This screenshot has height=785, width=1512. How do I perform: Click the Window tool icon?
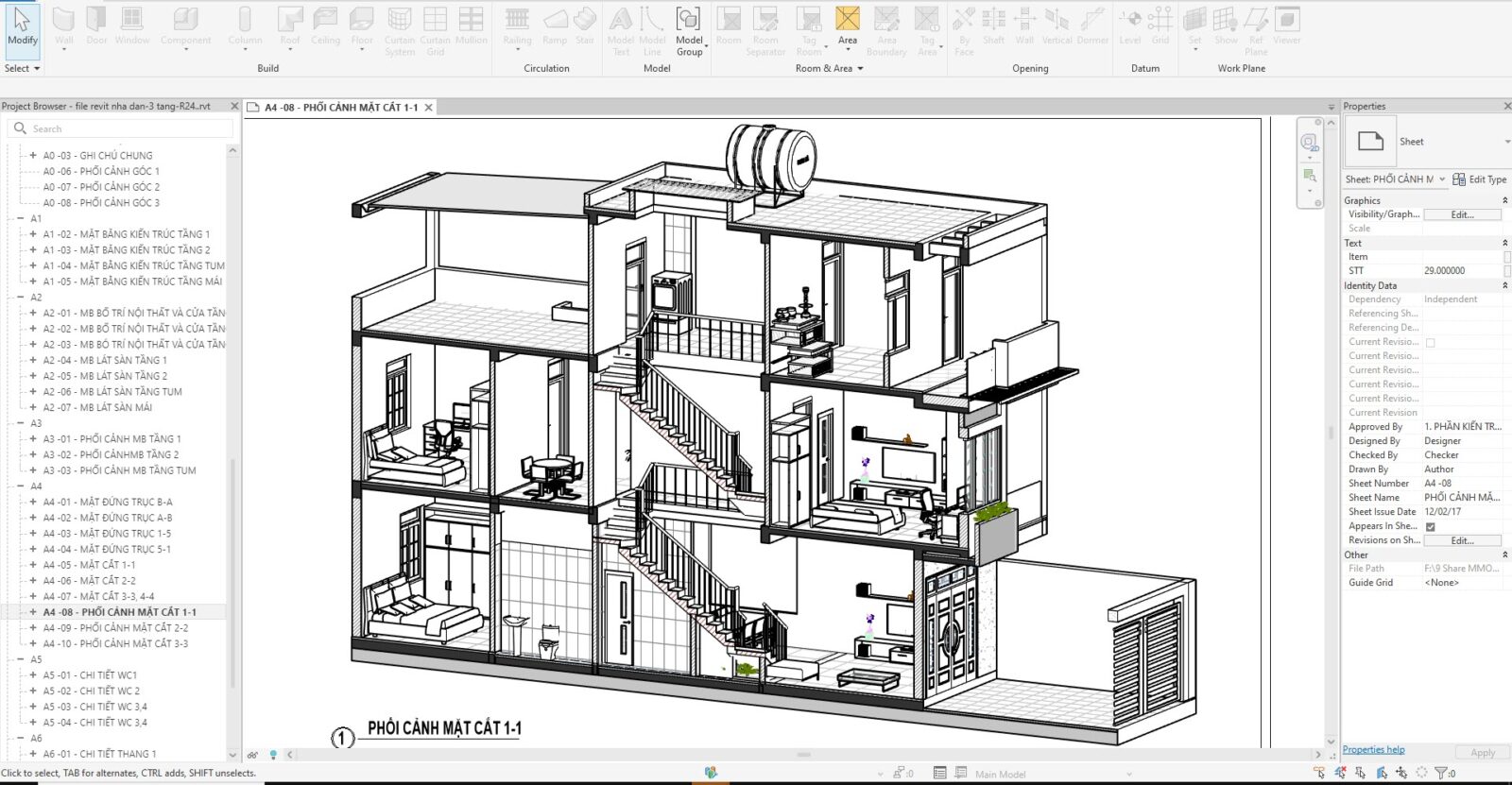pyautogui.click(x=132, y=26)
